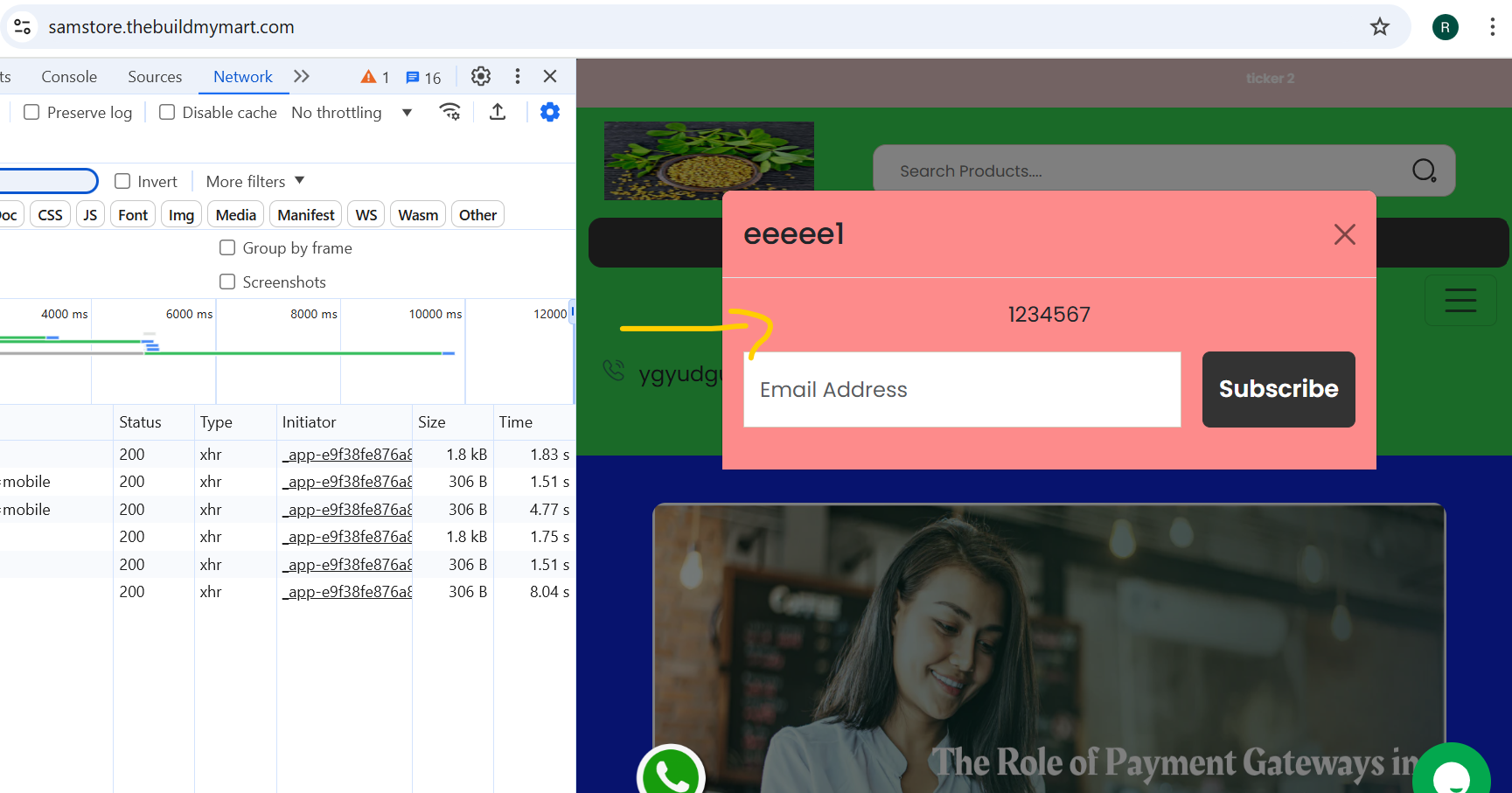The width and height of the screenshot is (1512, 793).
Task: Click the Subscribe button
Action: 1279,389
